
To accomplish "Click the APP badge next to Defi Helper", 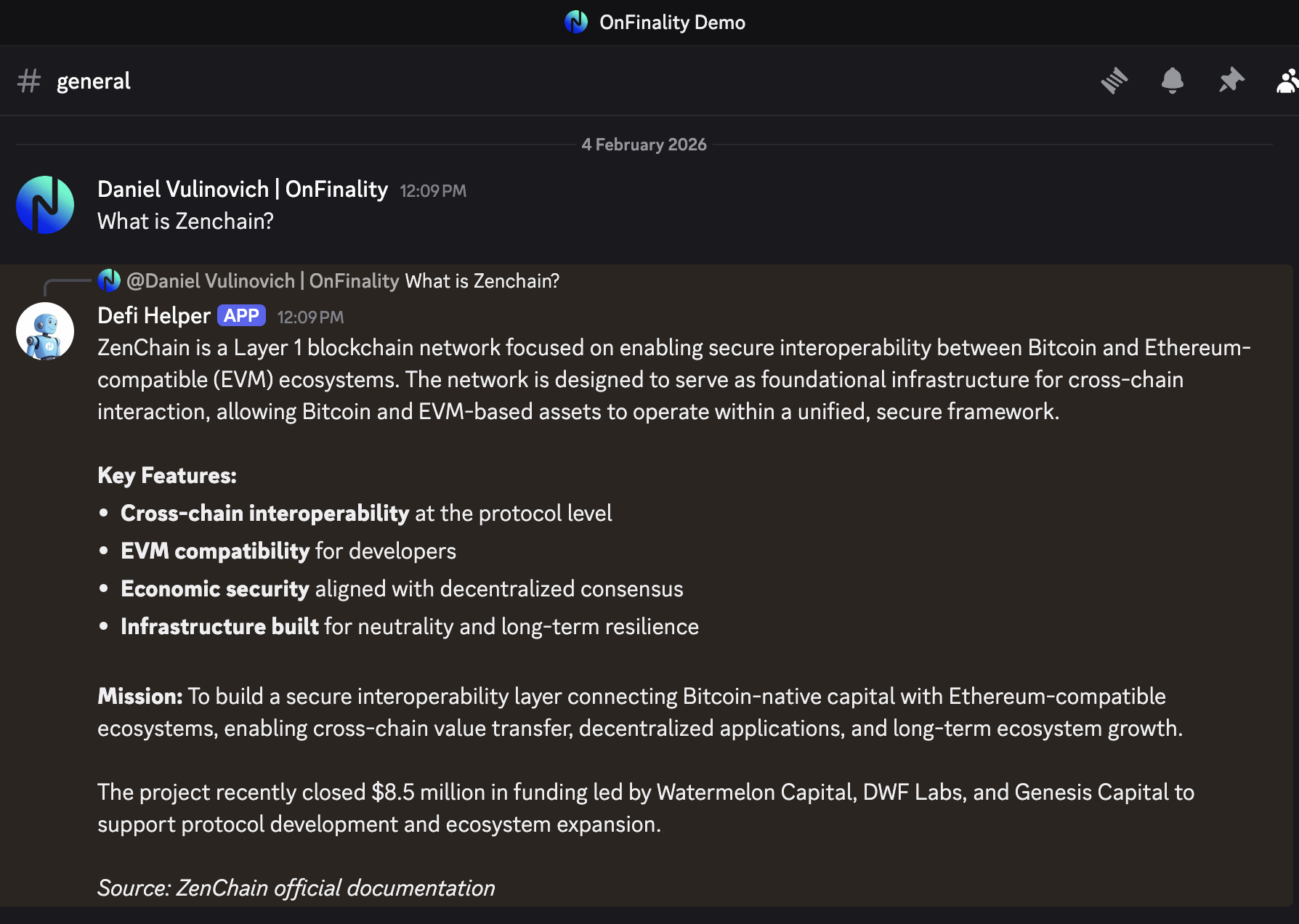I will 241,316.
